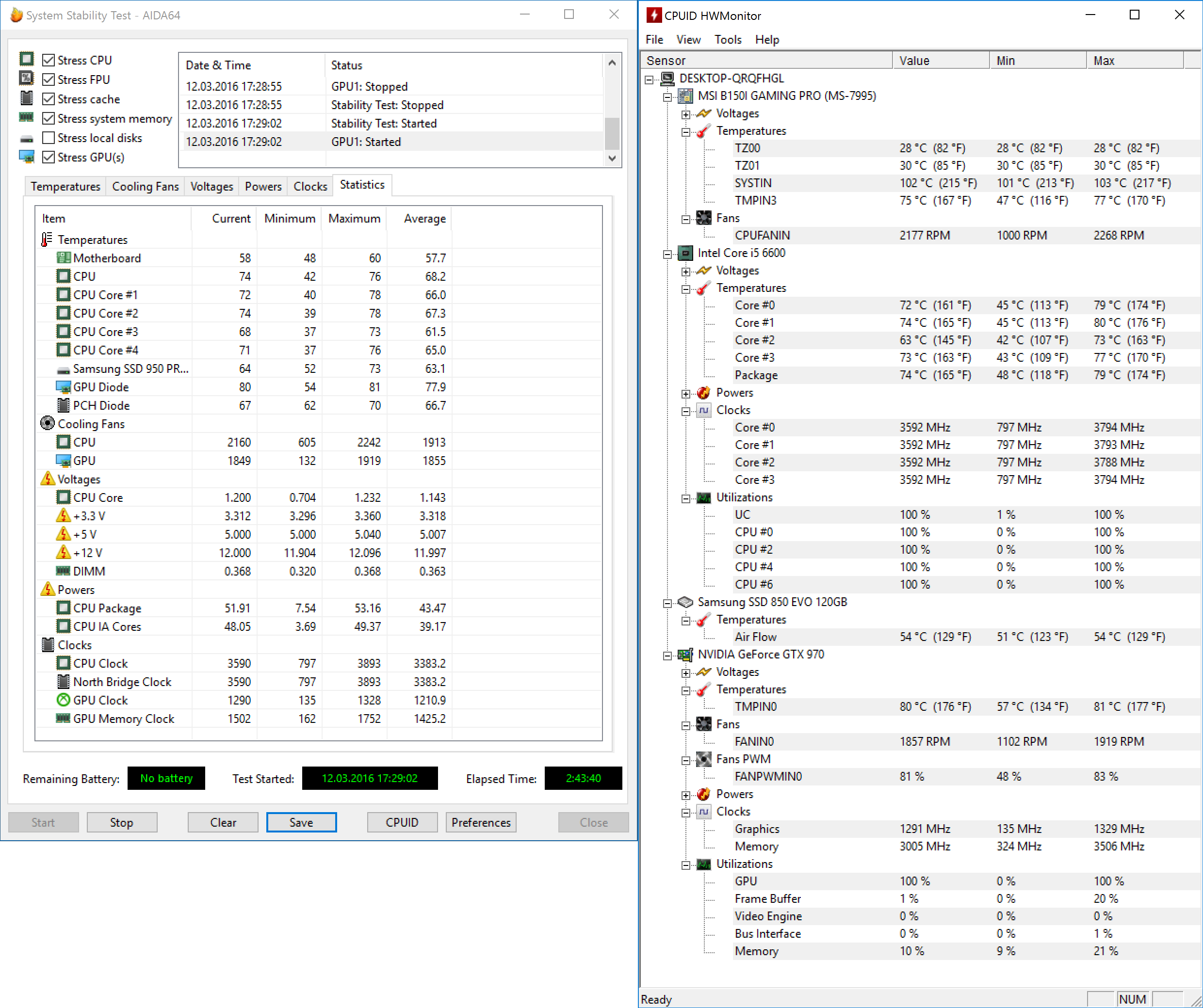Viewport: 1203px width, 1008px height.
Task: Click the Temperatures thermometer icon in Statistics list
Action: click(x=48, y=240)
